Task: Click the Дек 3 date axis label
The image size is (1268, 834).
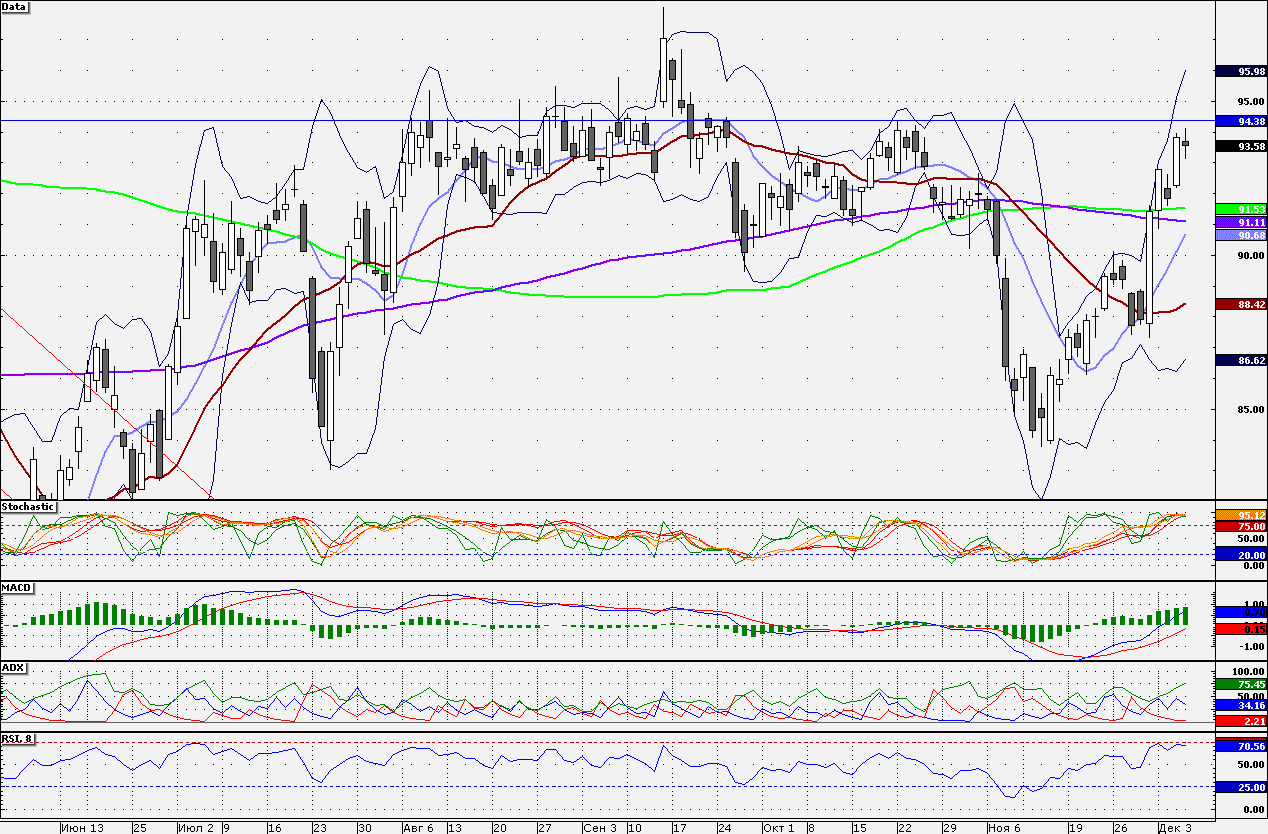Action: point(1175,828)
